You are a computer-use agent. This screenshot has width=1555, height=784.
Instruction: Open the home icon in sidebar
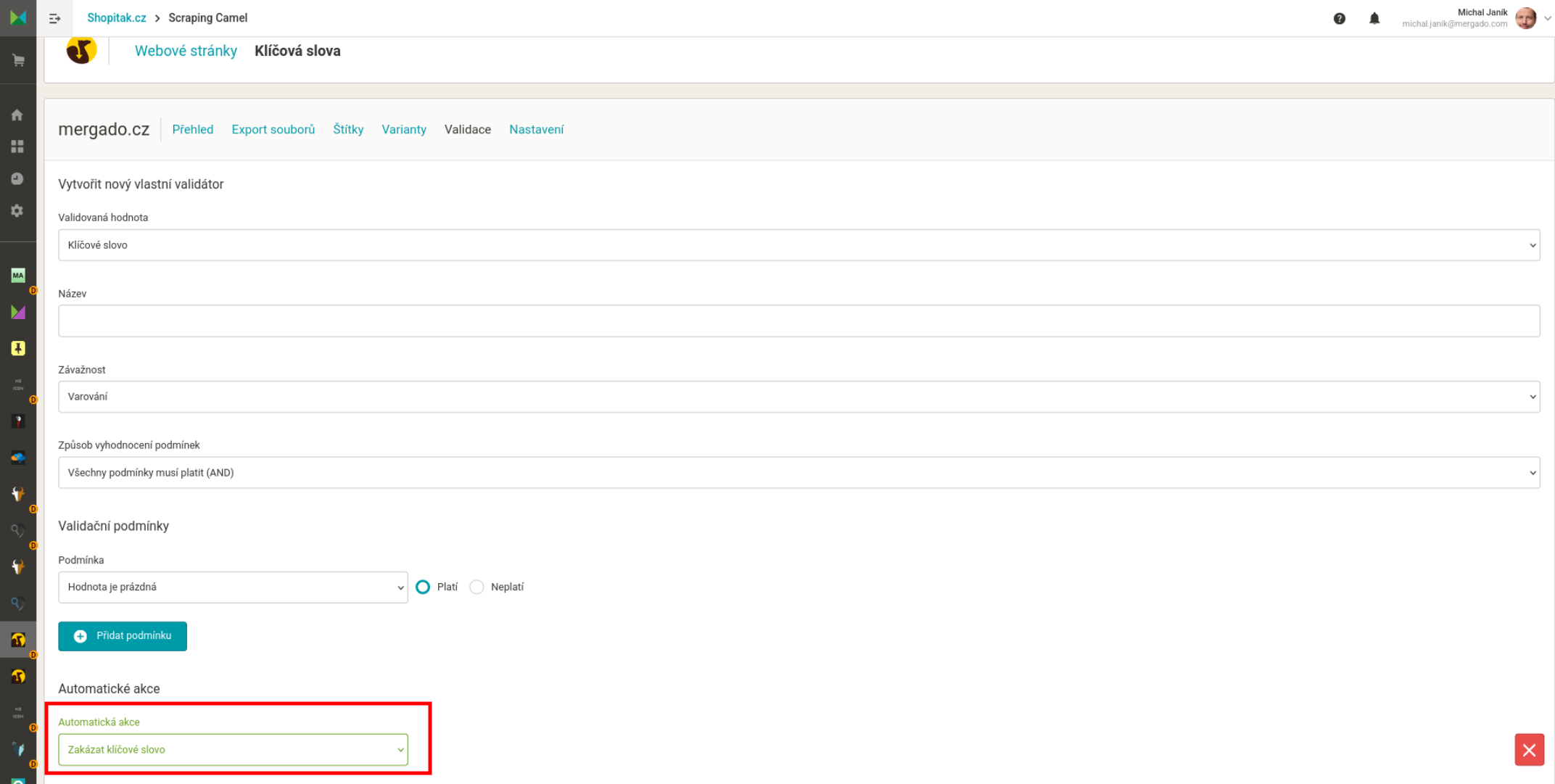pos(17,115)
